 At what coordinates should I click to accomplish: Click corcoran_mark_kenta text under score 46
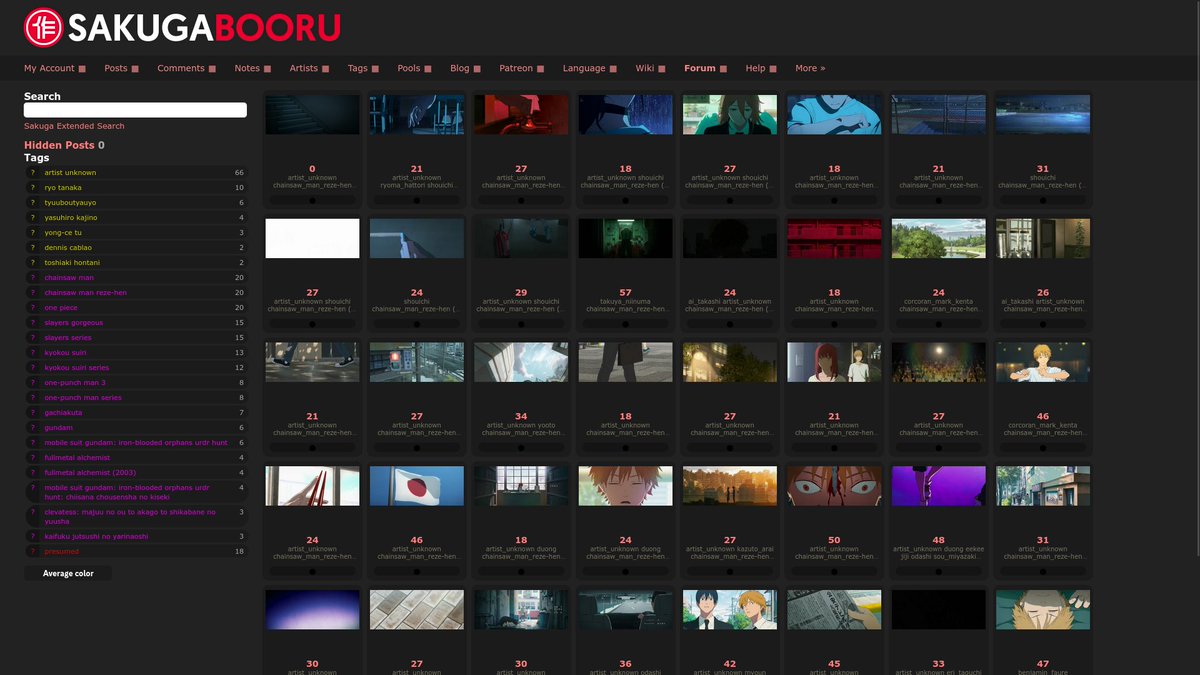point(1043,425)
